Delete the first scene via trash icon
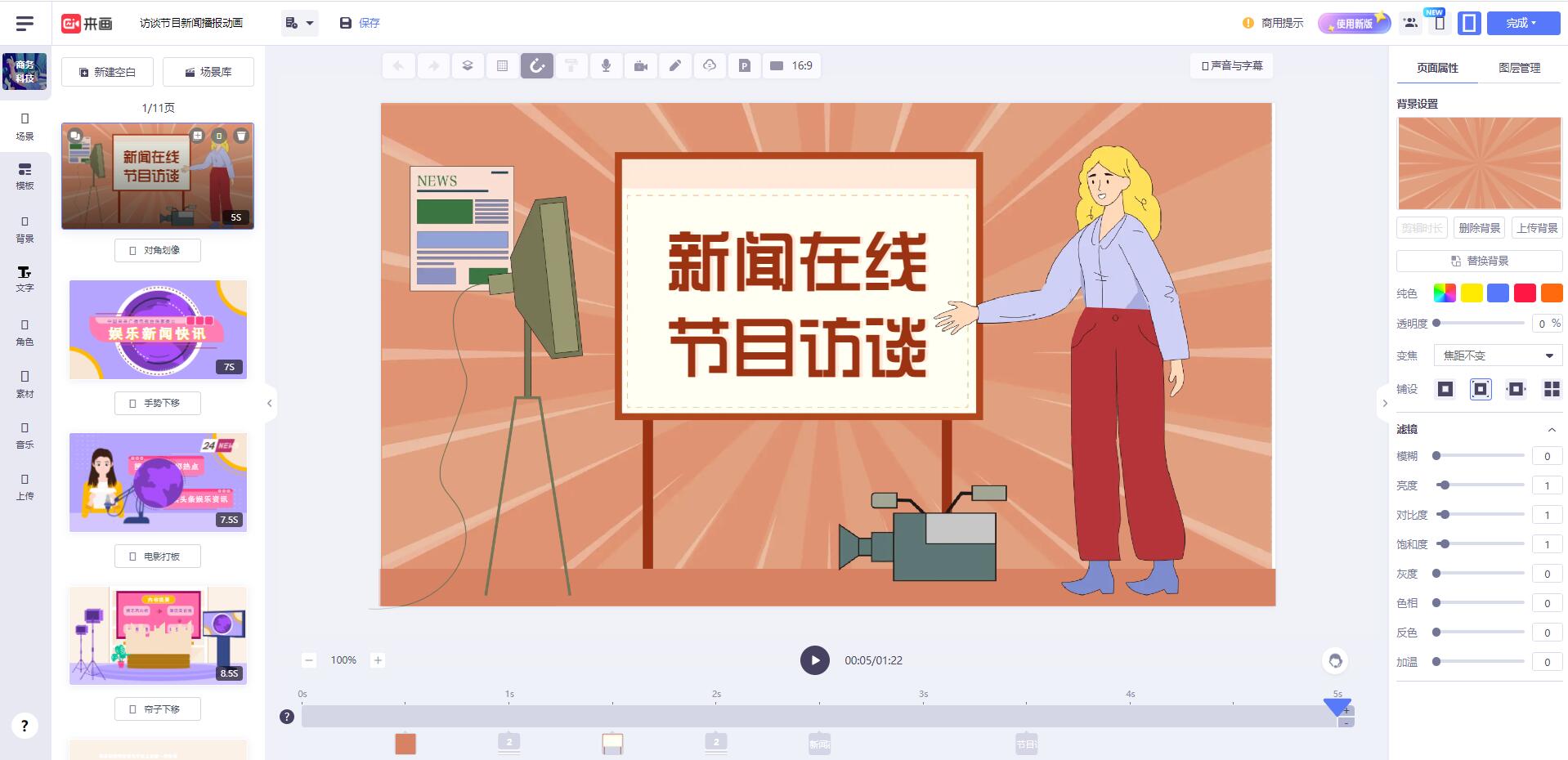The image size is (1568, 760). point(241,136)
